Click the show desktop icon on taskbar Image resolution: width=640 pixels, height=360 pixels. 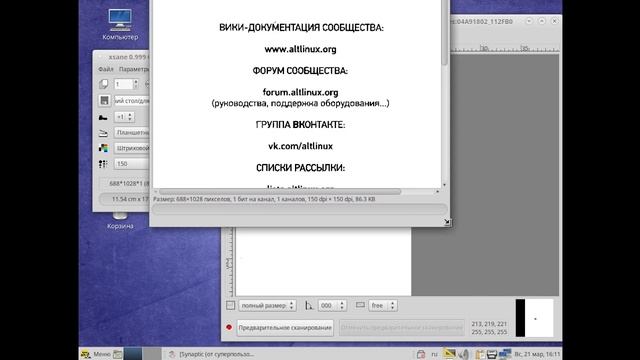coord(118,354)
